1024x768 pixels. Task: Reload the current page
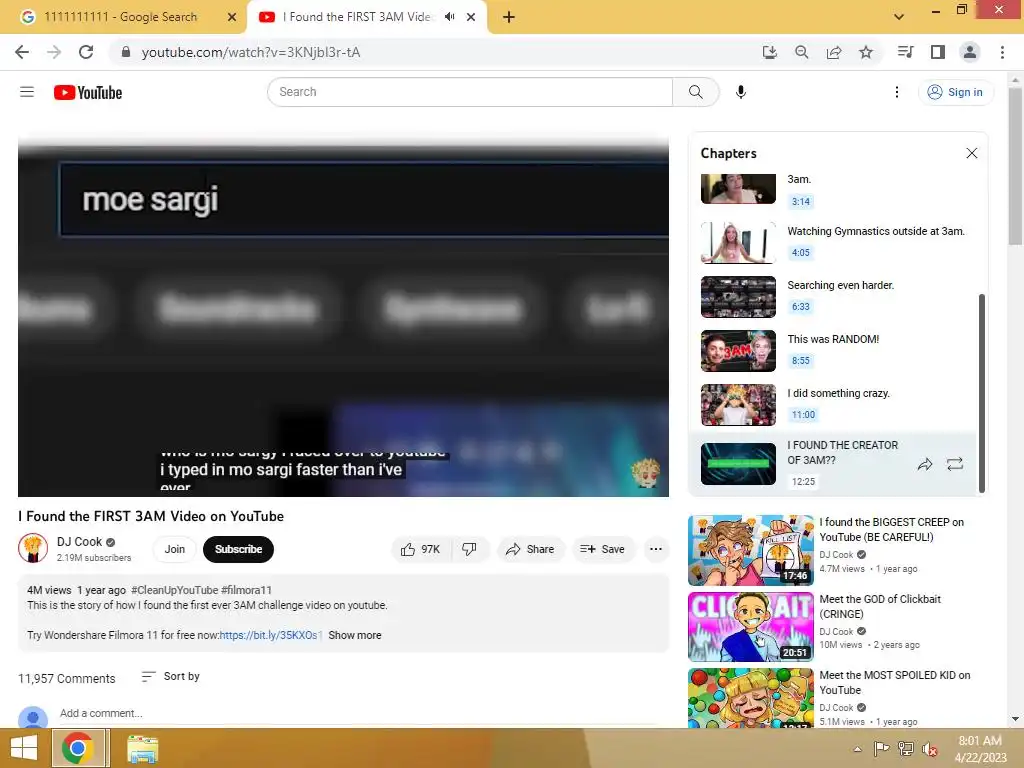point(86,52)
